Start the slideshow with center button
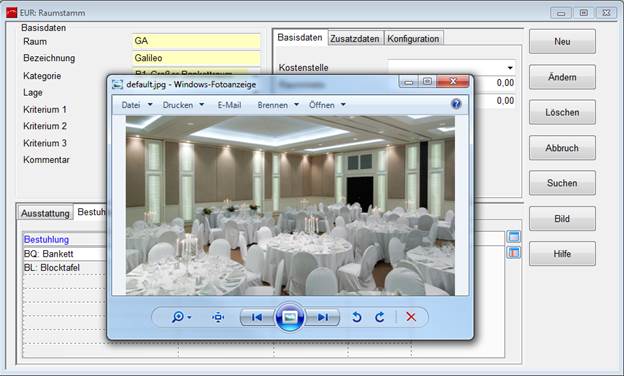Image resolution: width=624 pixels, height=376 pixels. (290, 317)
